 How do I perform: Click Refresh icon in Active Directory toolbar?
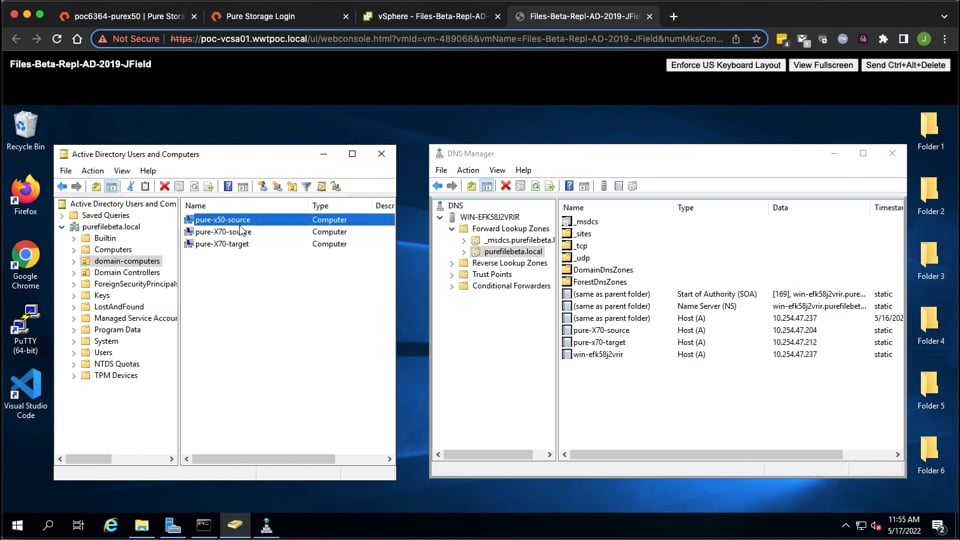click(x=194, y=186)
